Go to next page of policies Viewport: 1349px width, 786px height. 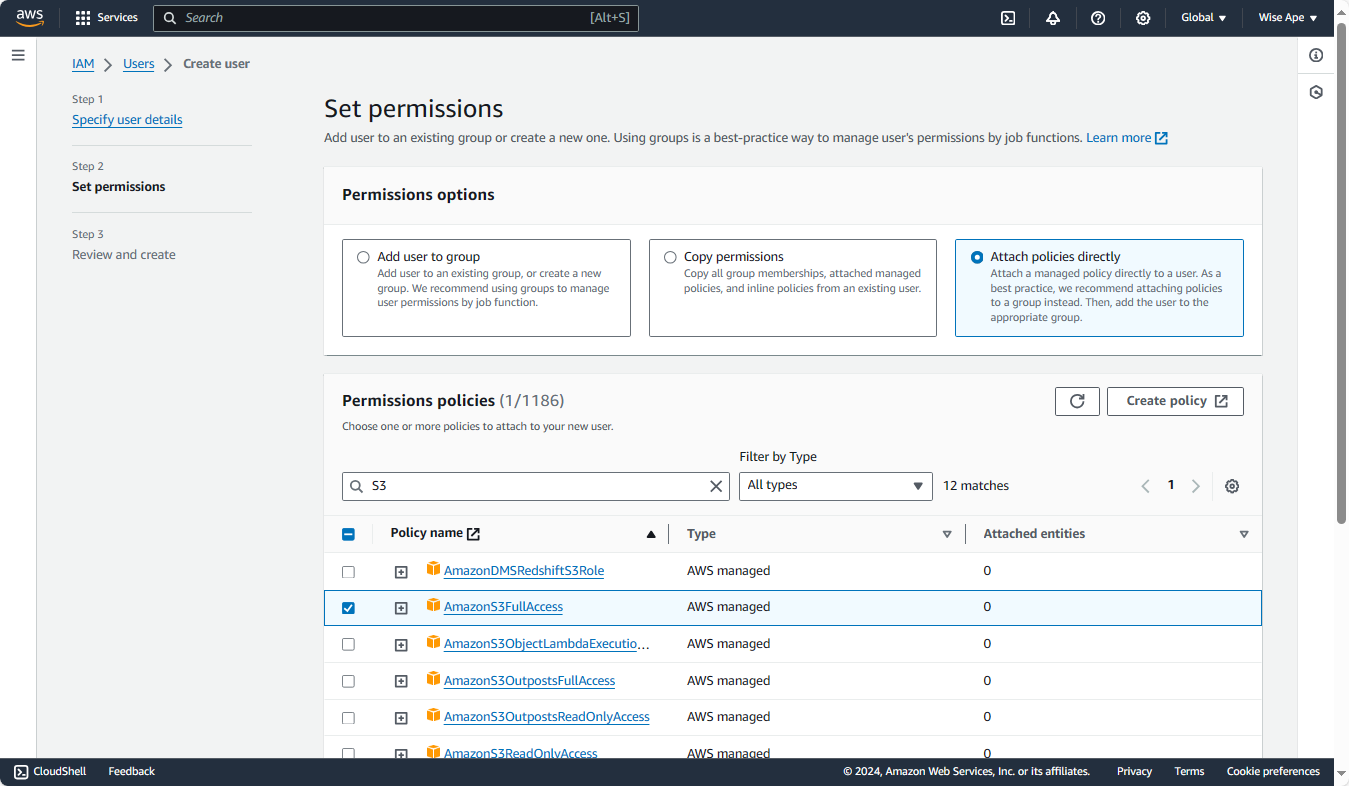(1196, 486)
